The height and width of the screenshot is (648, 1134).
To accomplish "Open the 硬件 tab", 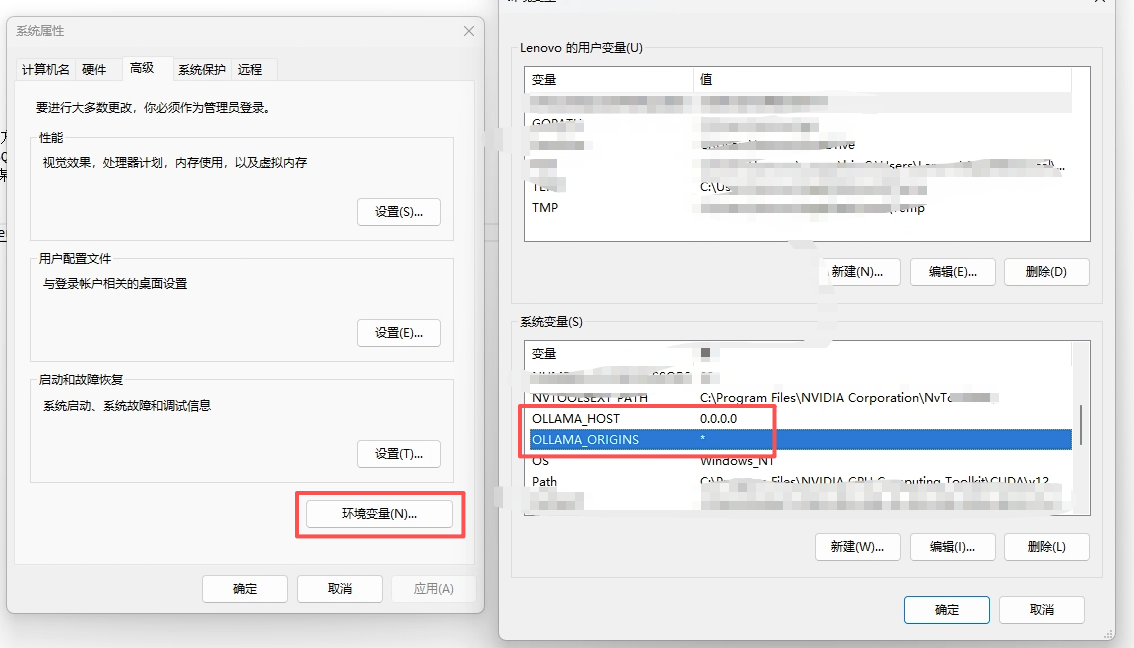I will (x=94, y=69).
